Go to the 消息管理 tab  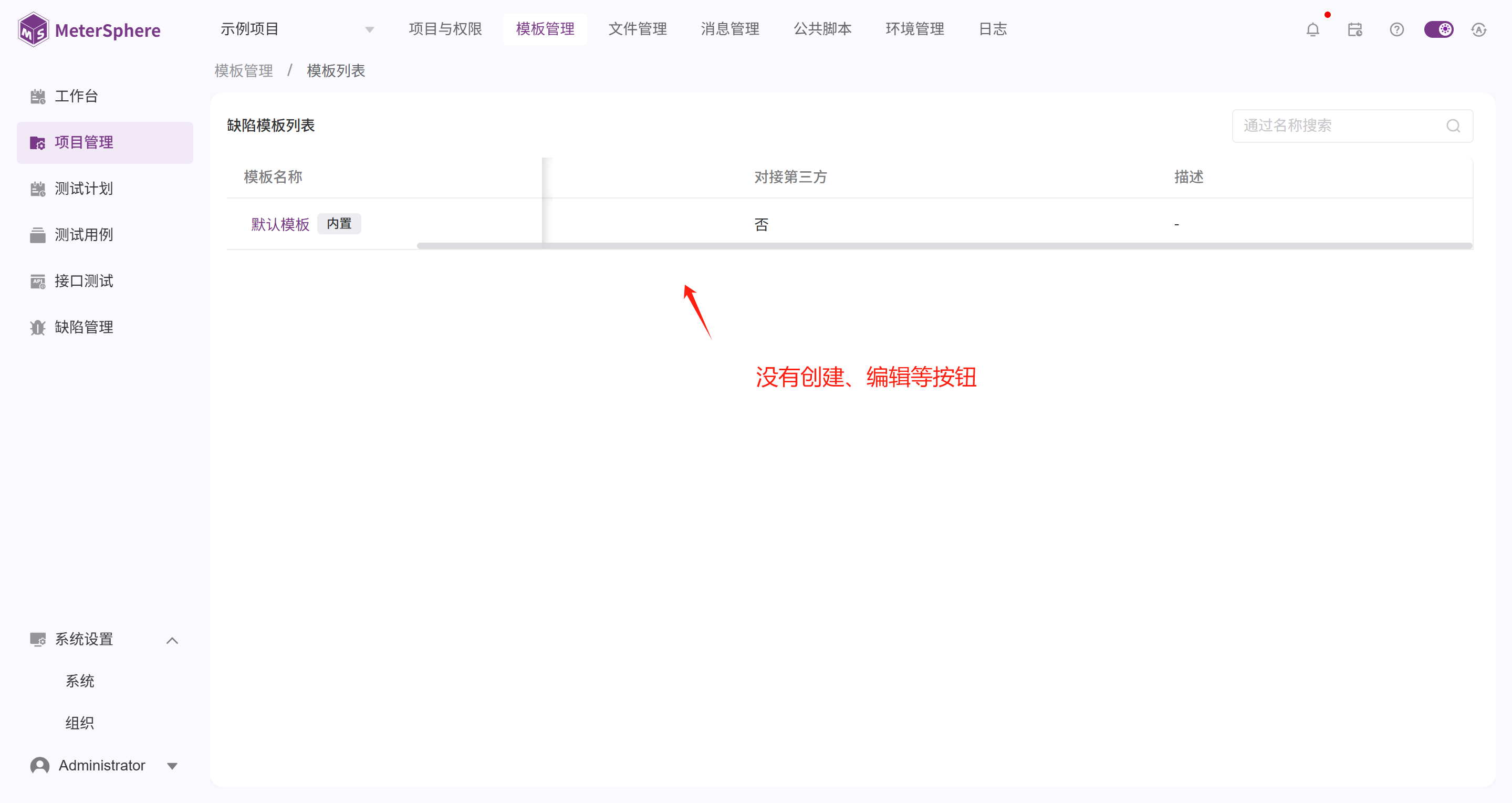(730, 29)
